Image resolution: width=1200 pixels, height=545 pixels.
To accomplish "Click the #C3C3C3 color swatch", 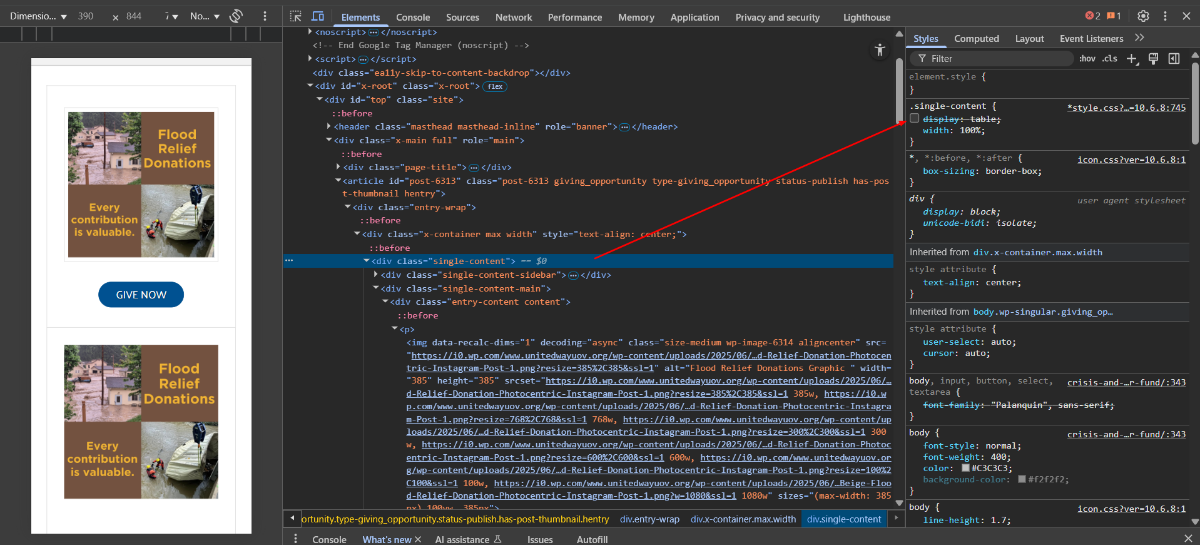I will pos(965,468).
